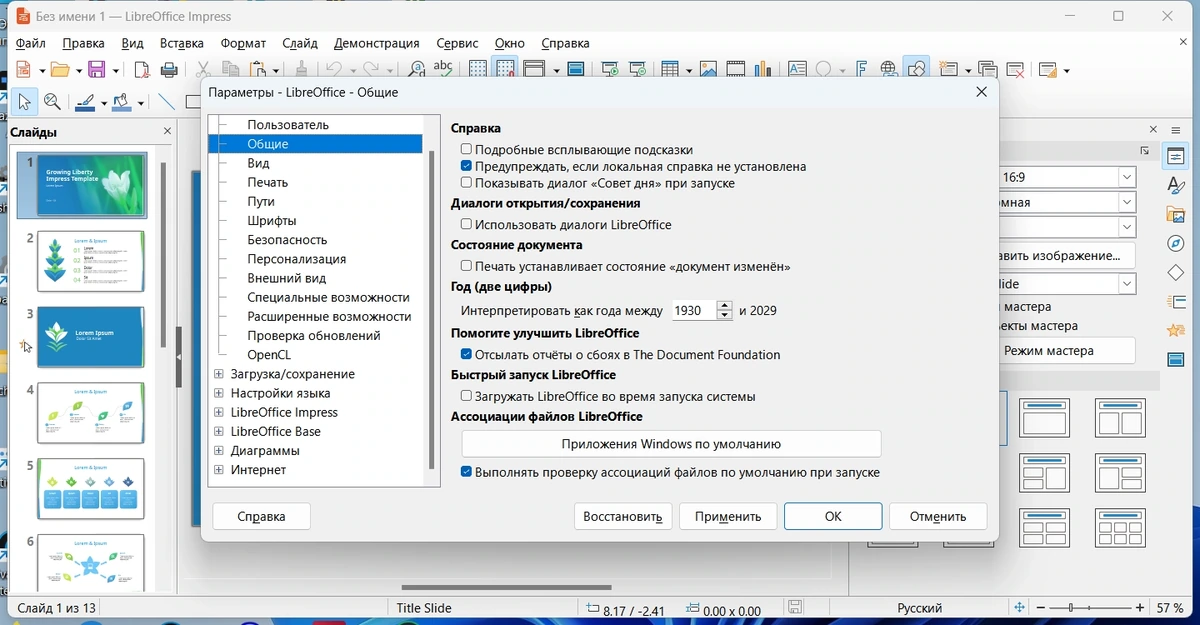The width and height of the screenshot is (1200, 625).
Task: Click the Duplicate Slide icon
Action: [988, 69]
